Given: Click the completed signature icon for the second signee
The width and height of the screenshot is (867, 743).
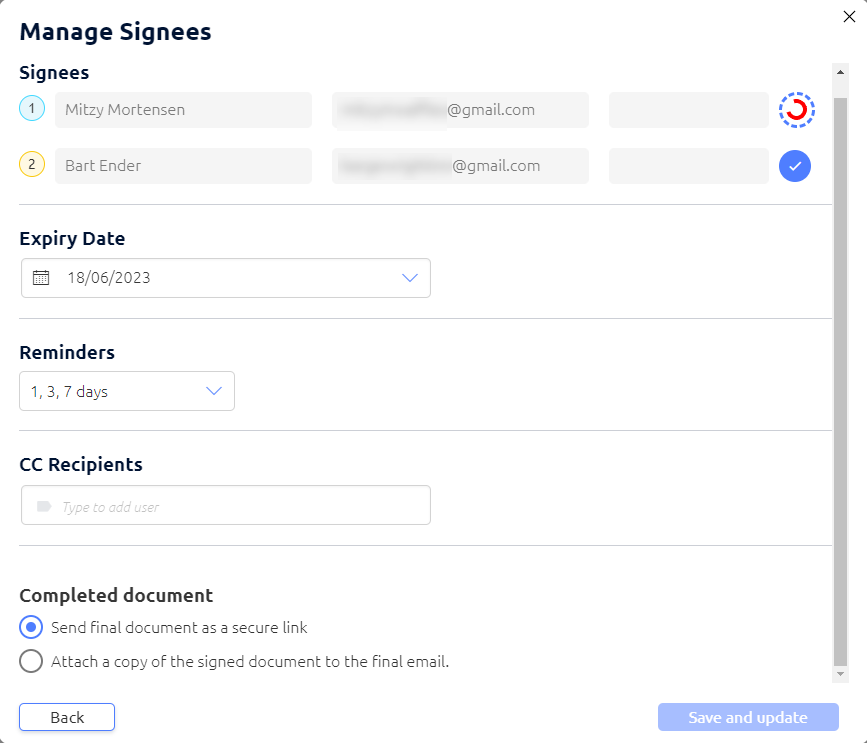Looking at the screenshot, I should pos(795,166).
